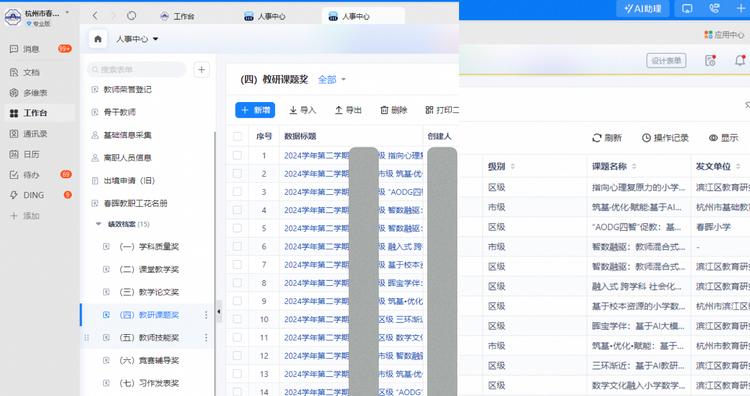Image resolution: width=750 pixels, height=396 pixels.
Task: Open the 人事中心 dropdown beside home icon
Action: (137, 39)
